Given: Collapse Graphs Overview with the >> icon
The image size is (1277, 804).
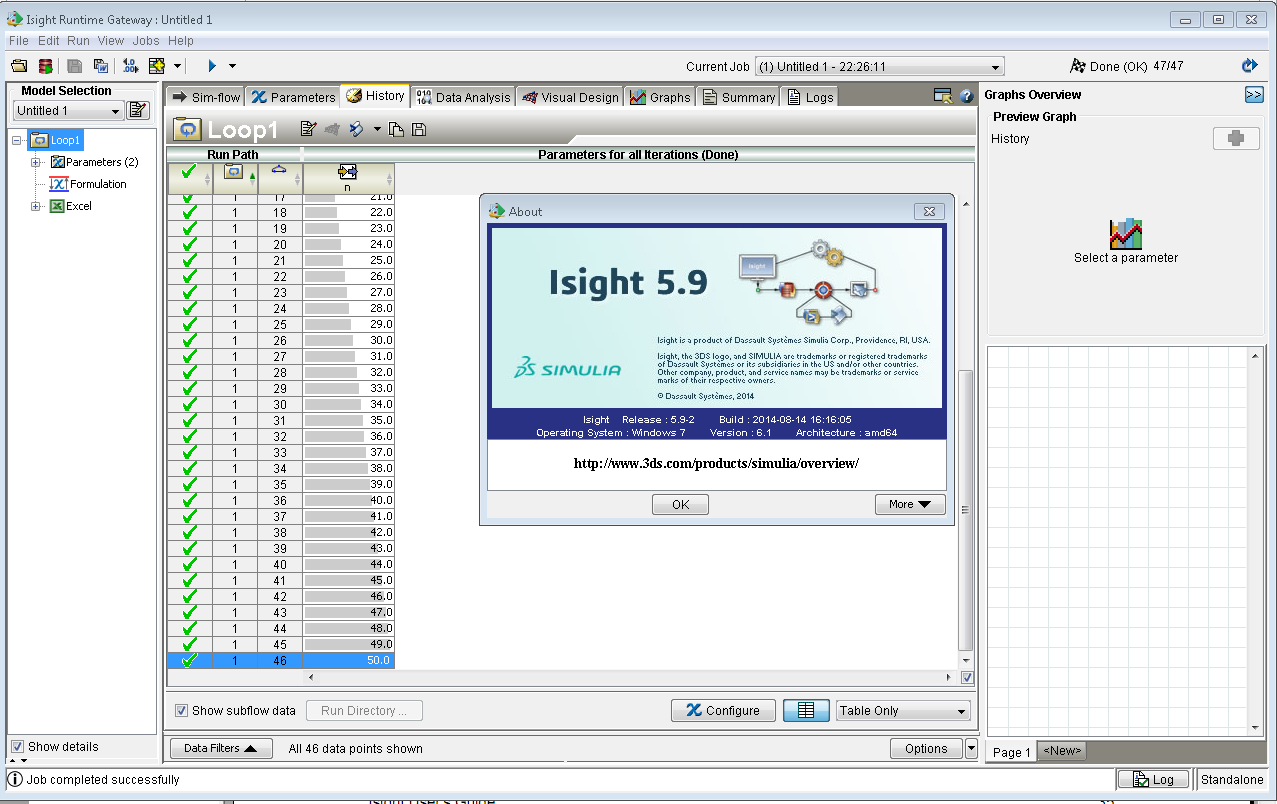Looking at the screenshot, I should click(x=1254, y=94).
